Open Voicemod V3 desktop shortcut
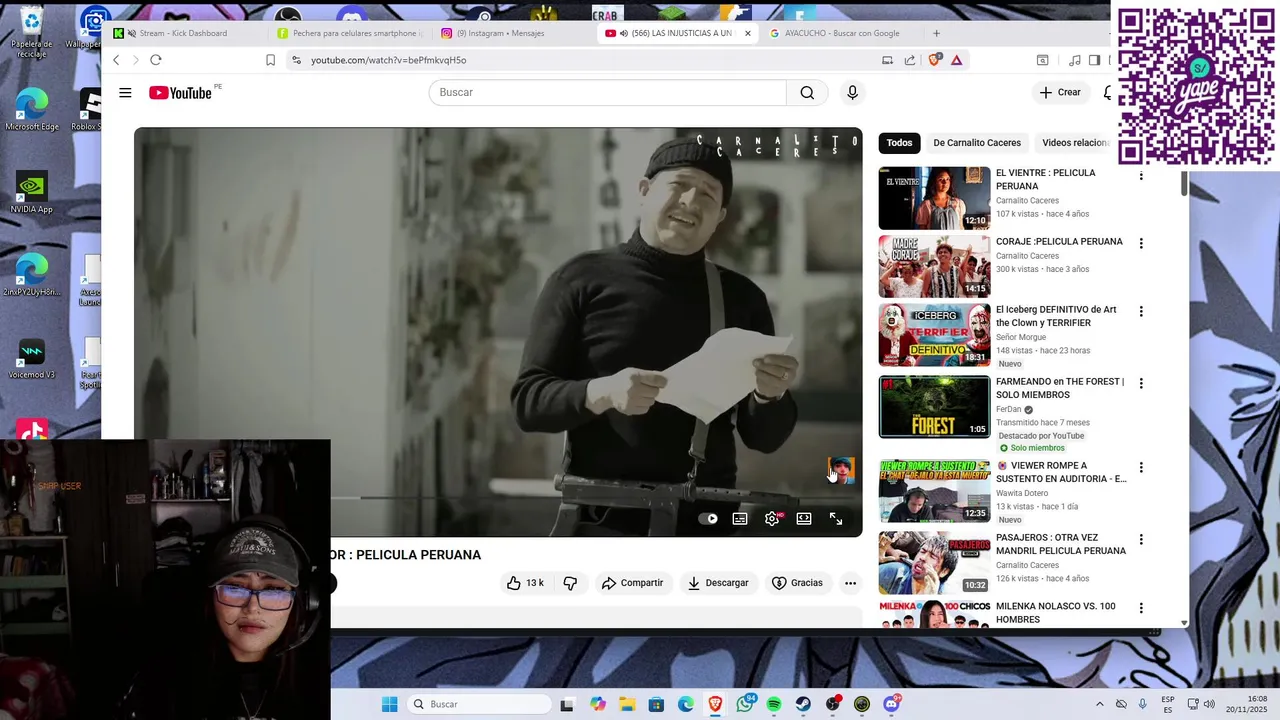1280x720 pixels. click(31, 358)
